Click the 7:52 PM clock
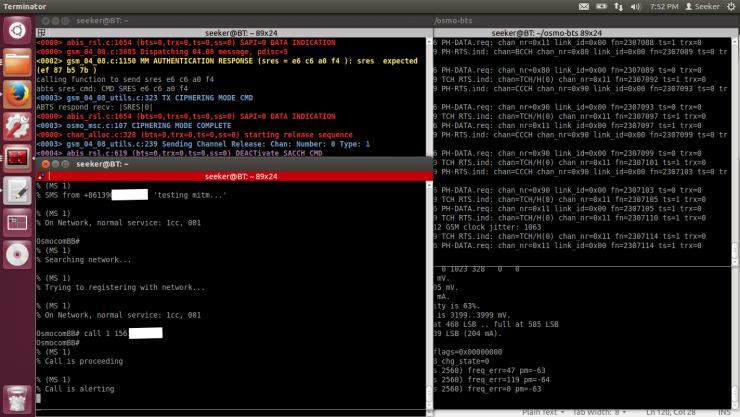The image size is (740, 417). [x=665, y=7]
